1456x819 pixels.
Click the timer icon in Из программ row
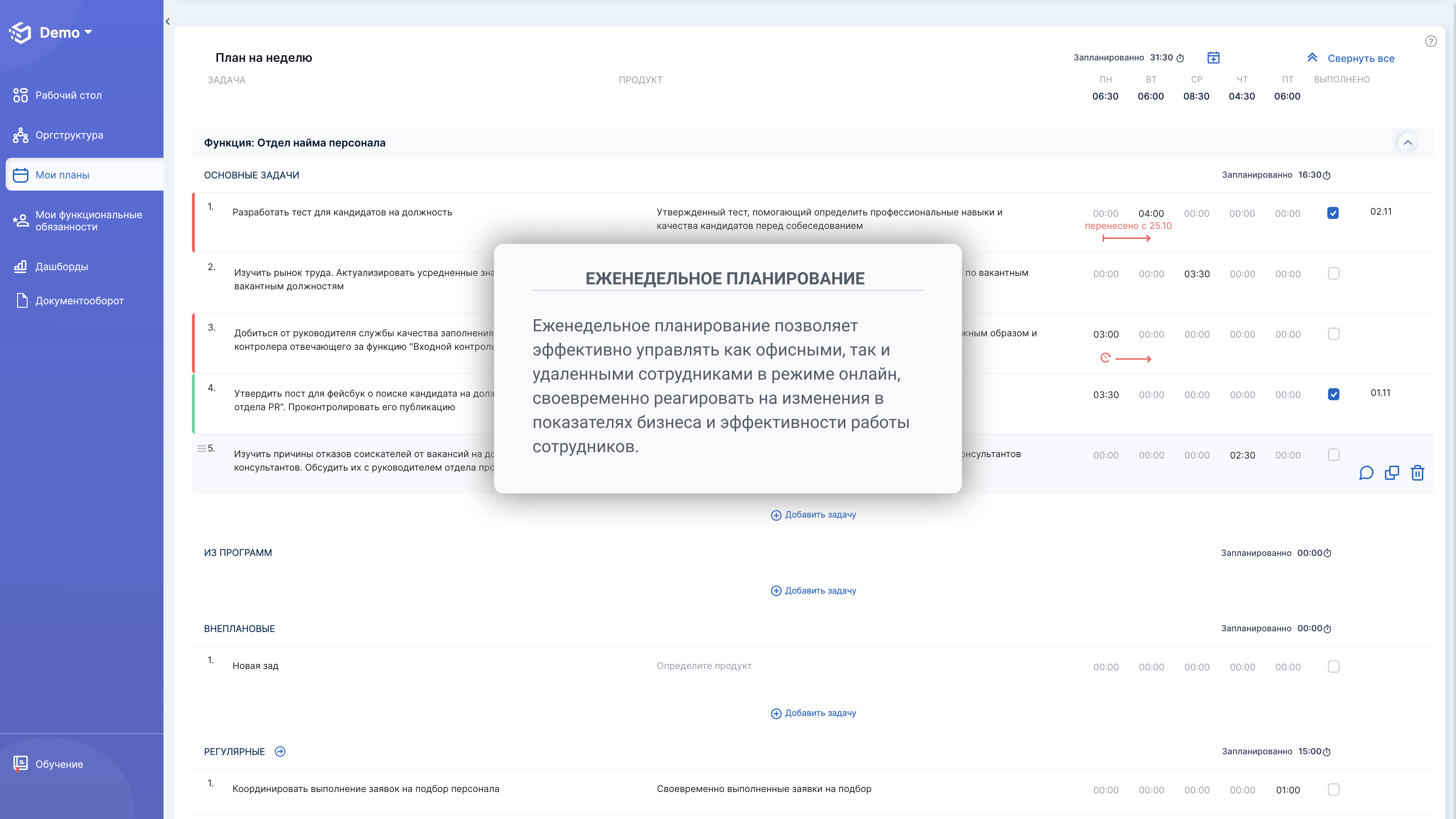tap(1327, 553)
